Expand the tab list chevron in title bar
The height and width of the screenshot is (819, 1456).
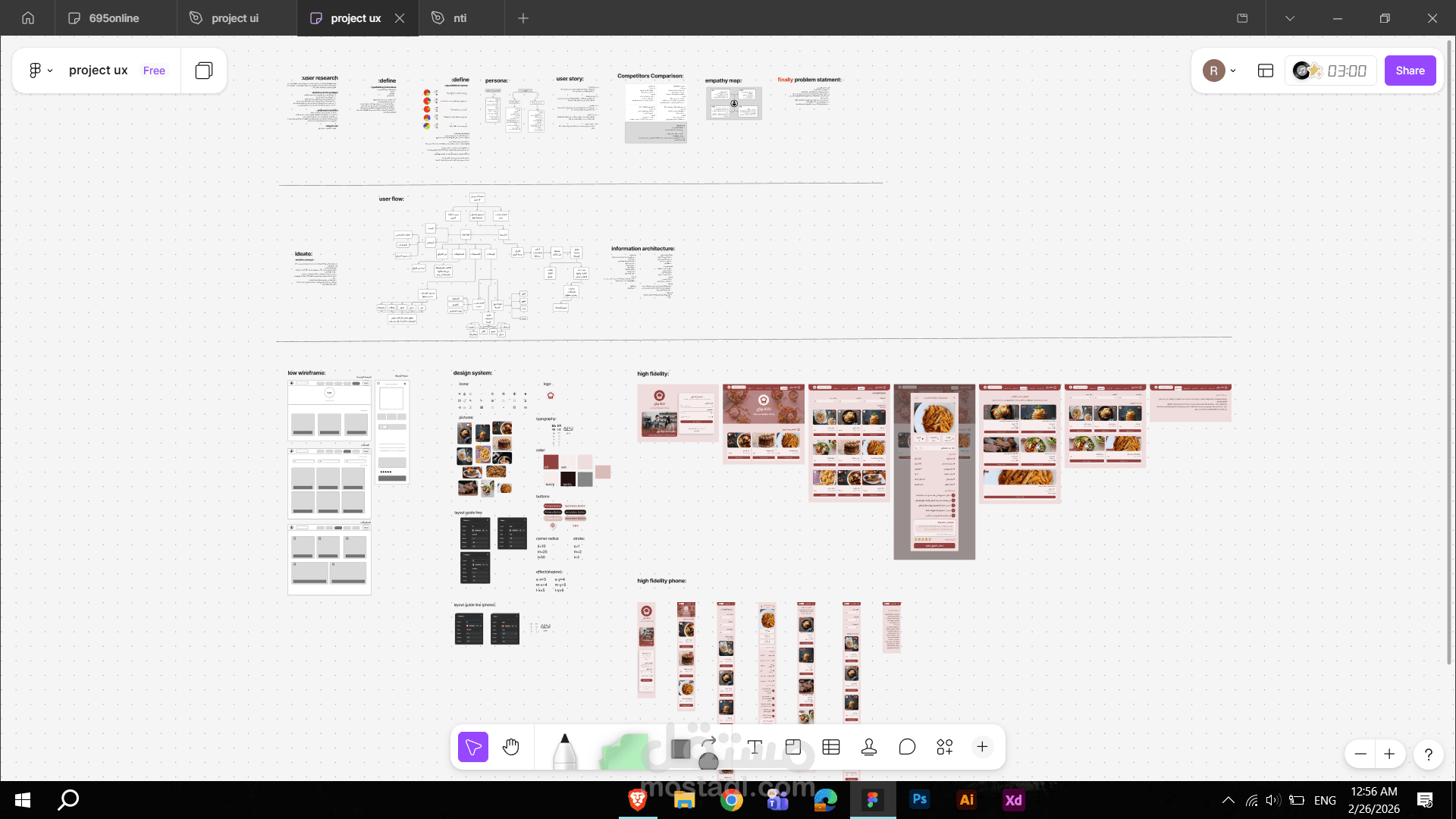tap(1289, 18)
